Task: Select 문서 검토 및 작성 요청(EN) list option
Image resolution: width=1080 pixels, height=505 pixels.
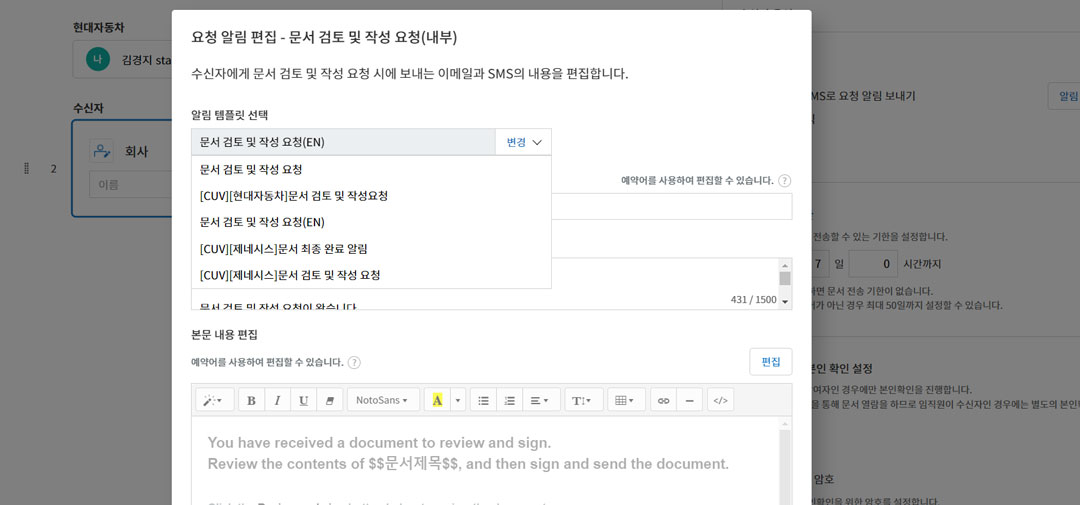Action: [371, 222]
